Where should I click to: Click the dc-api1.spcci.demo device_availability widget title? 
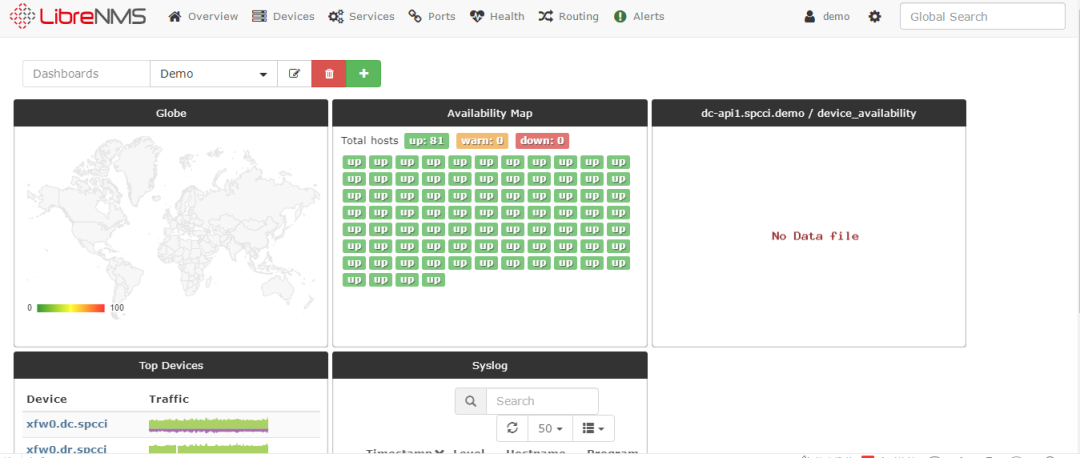point(809,113)
